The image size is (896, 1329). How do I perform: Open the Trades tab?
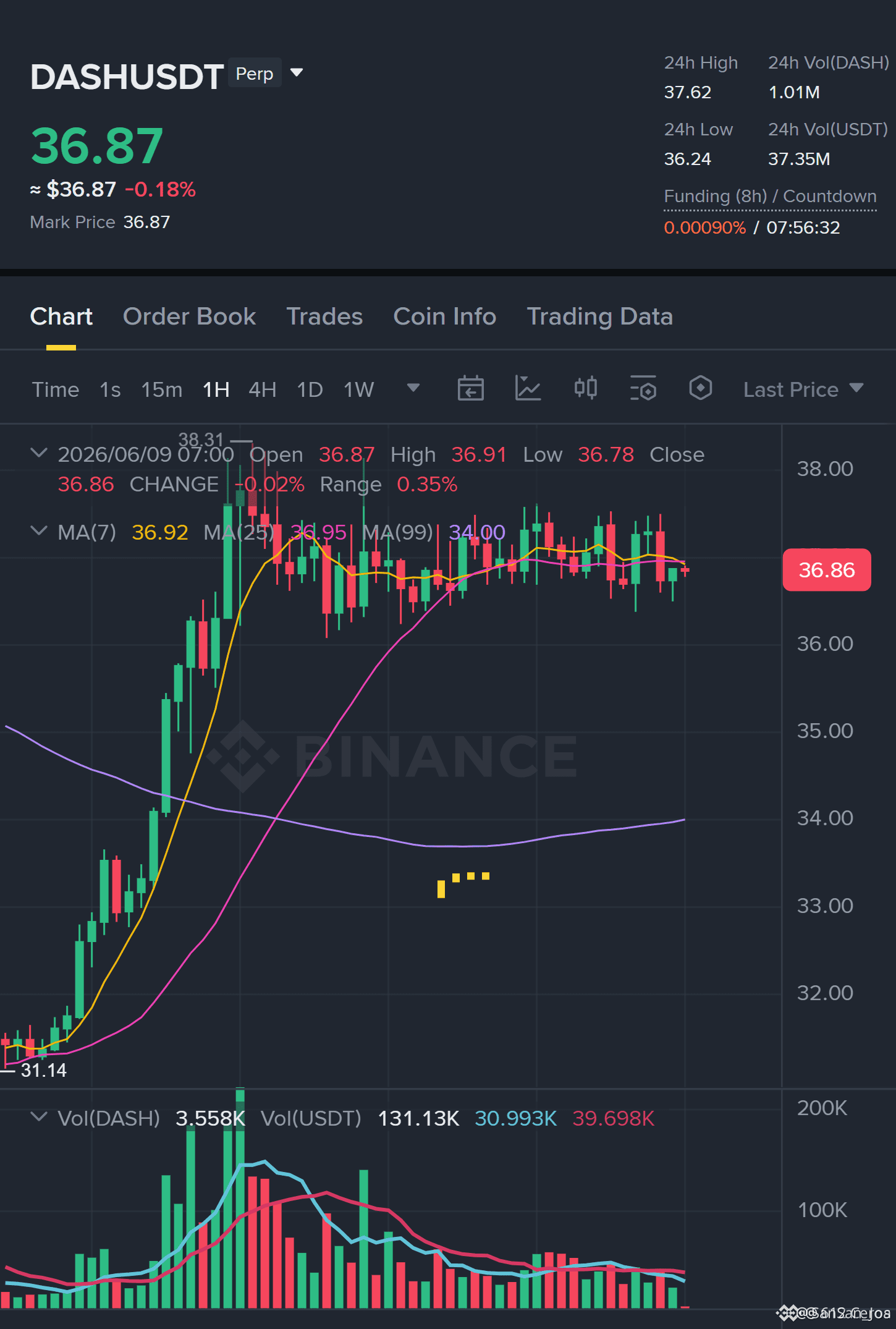click(x=324, y=316)
